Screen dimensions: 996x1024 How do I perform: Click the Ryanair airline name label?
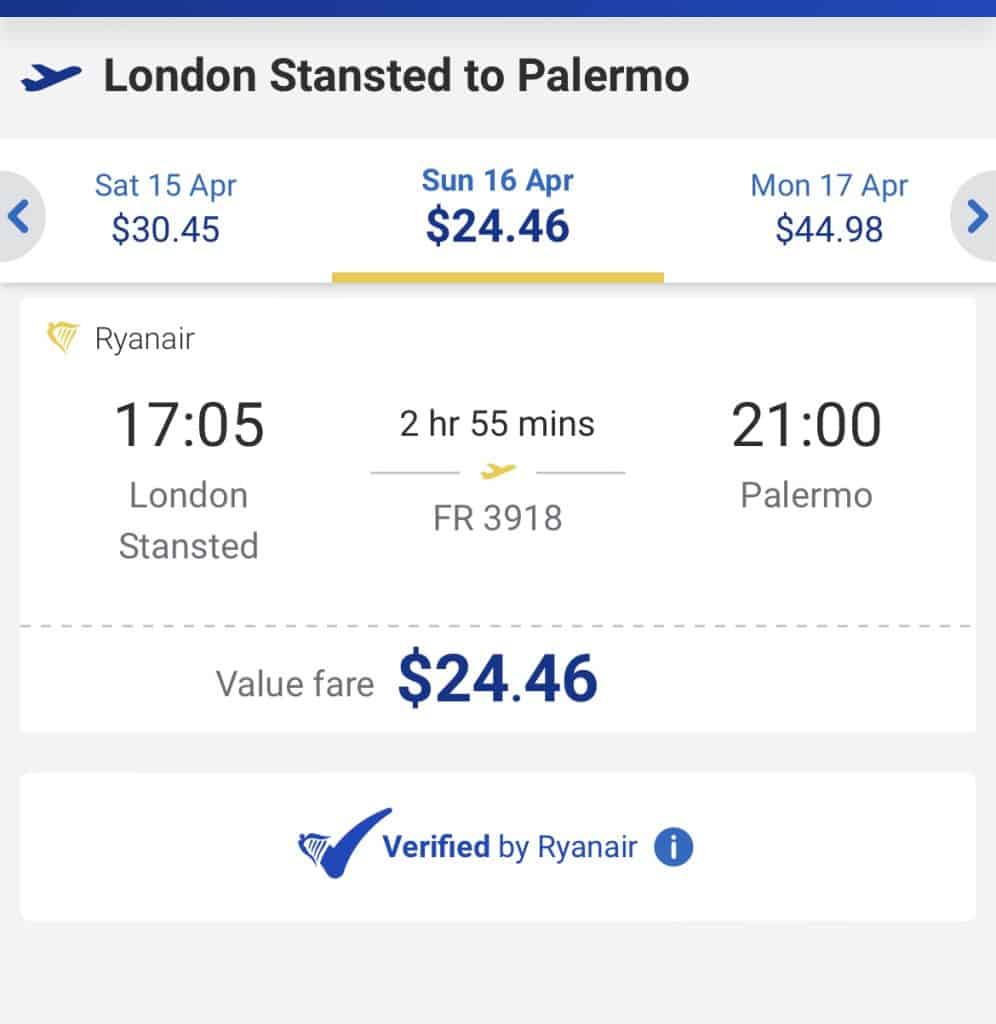144,339
